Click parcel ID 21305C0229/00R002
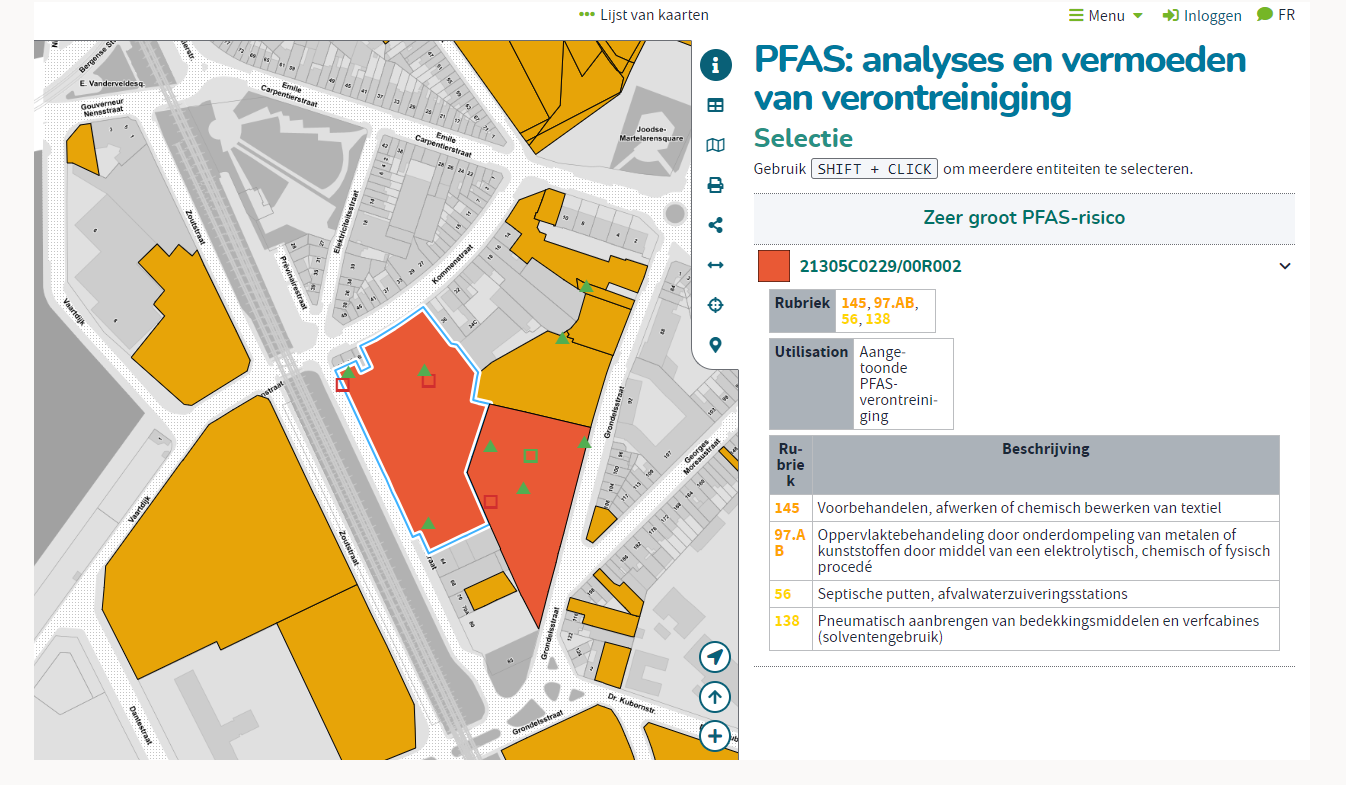1346x785 pixels. pos(880,266)
